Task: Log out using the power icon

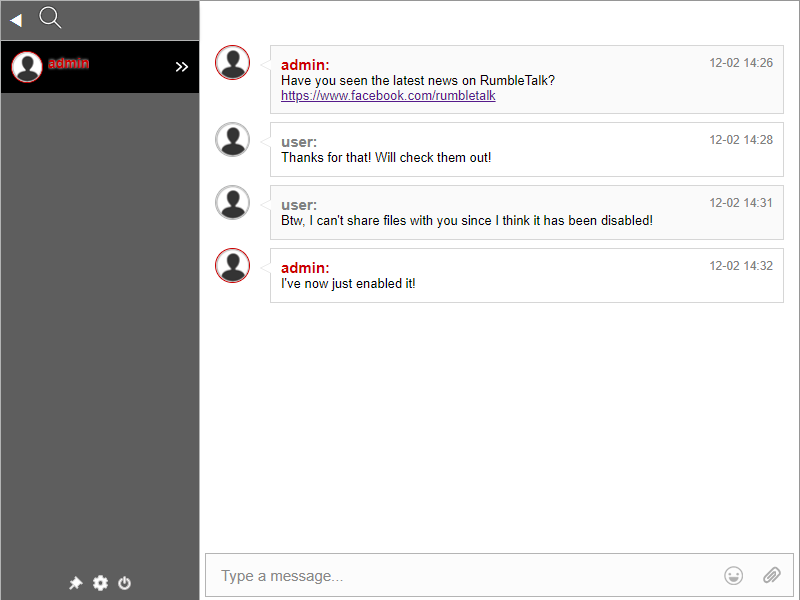Action: [125, 583]
